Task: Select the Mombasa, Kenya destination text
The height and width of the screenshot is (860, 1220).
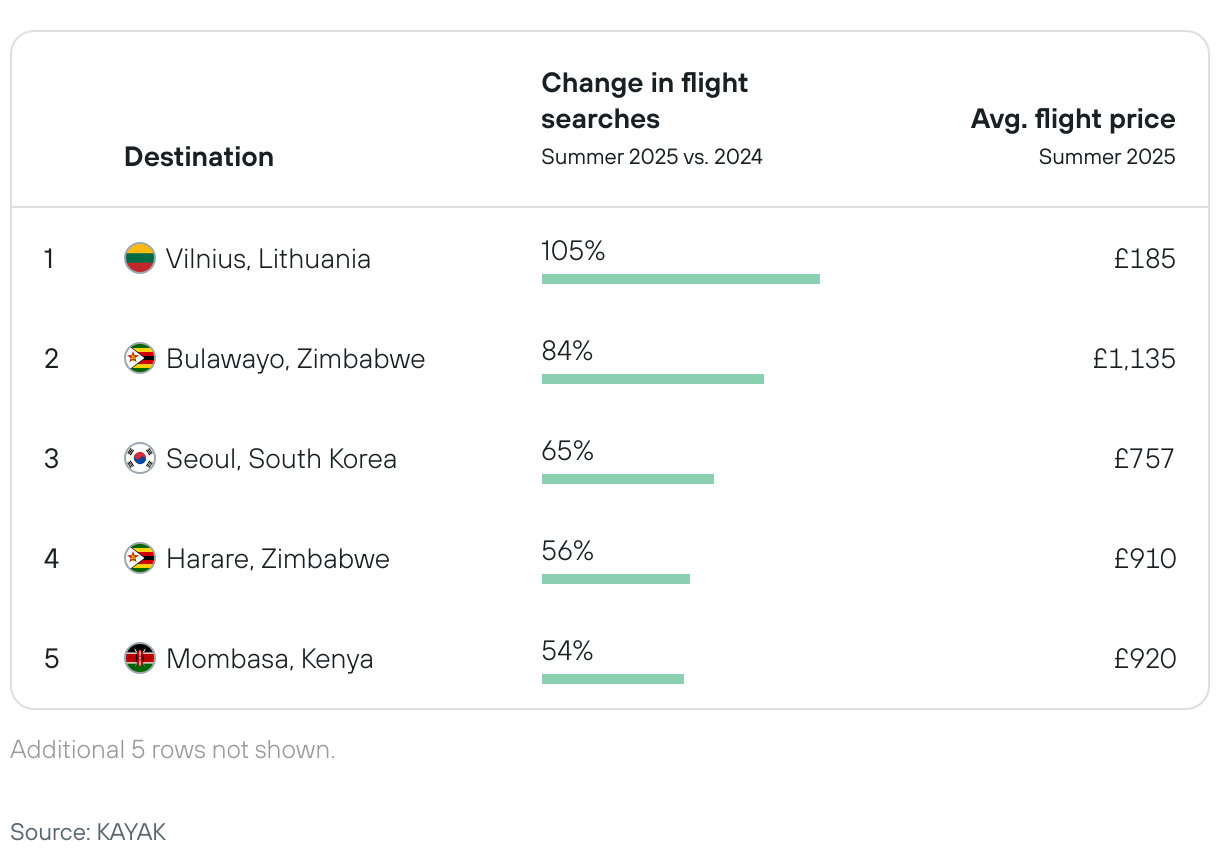Action: 269,659
